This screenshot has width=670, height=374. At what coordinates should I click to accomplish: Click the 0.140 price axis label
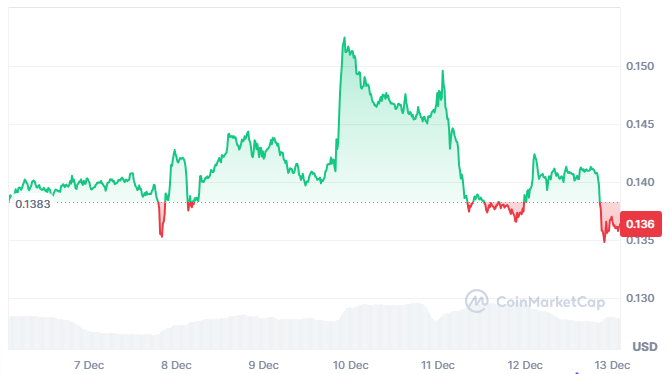pyautogui.click(x=640, y=183)
